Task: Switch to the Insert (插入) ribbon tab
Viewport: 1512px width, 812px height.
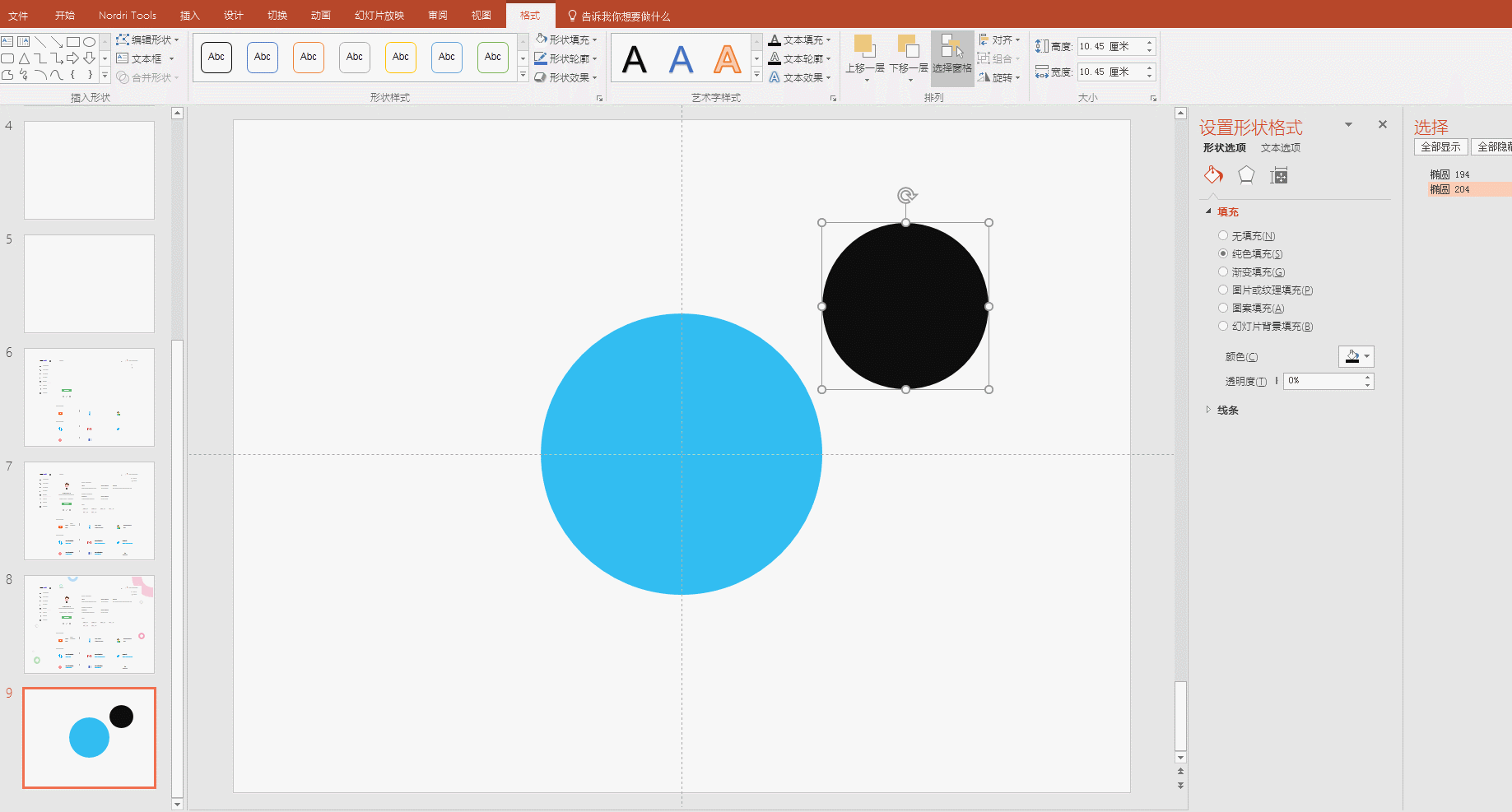Action: pyautogui.click(x=189, y=16)
